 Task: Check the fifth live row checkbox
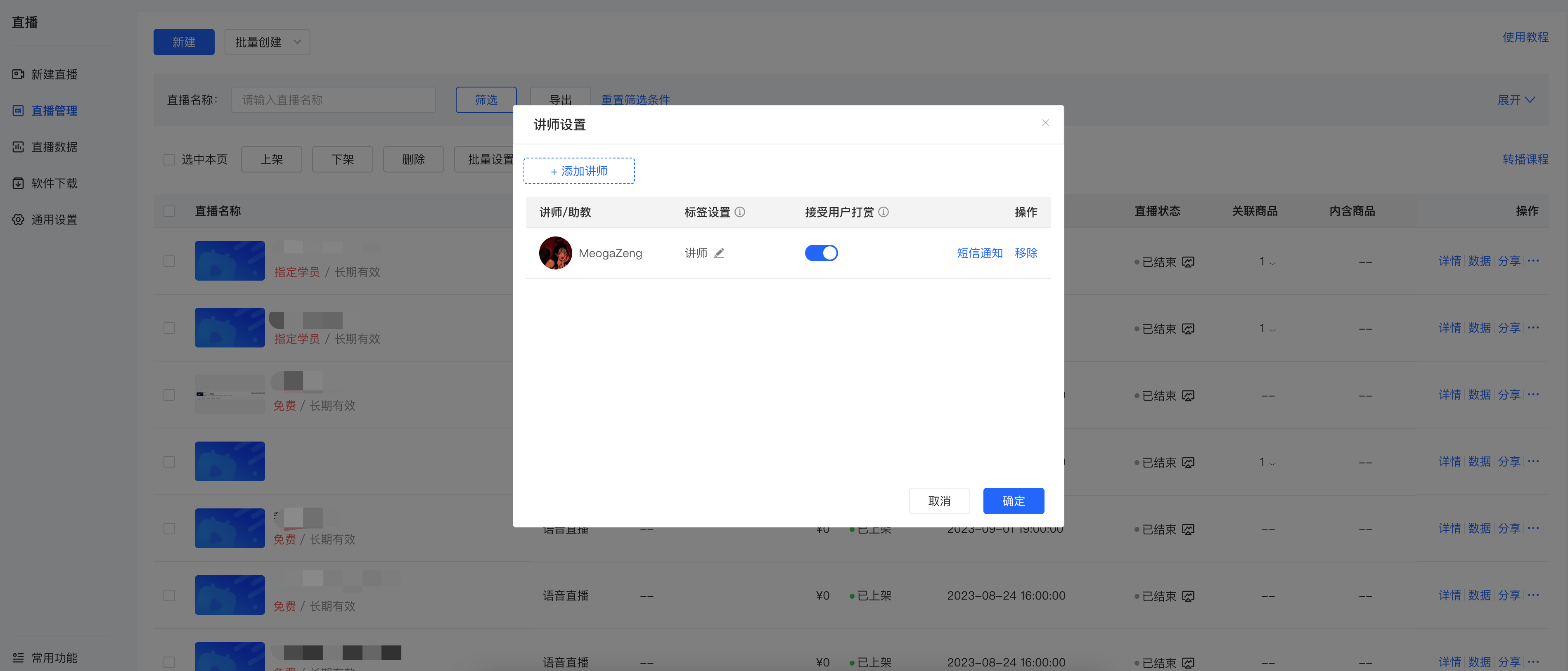pyautogui.click(x=169, y=529)
